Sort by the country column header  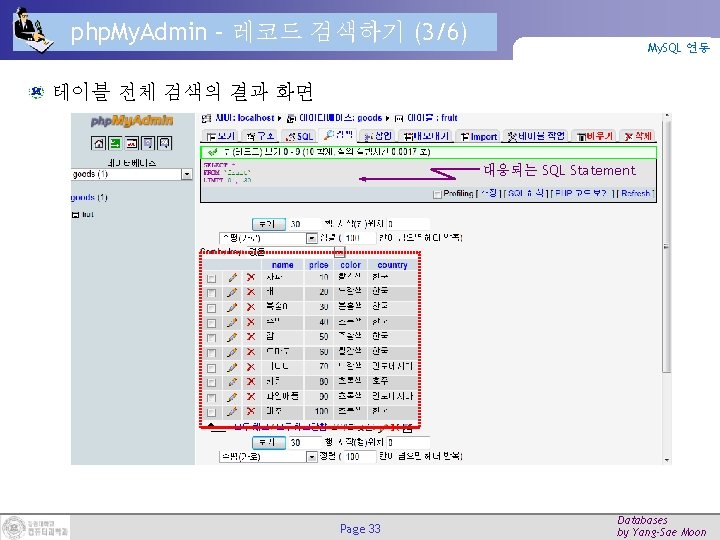(392, 265)
